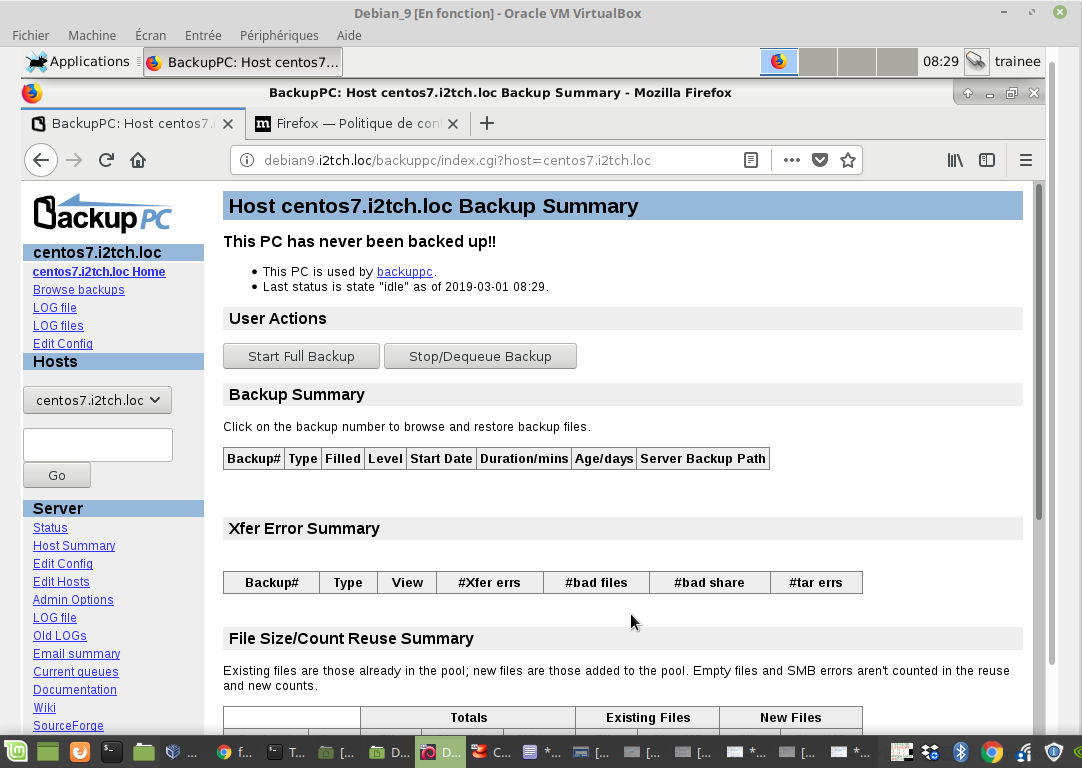
Task: Open a new Firefox tab with plus
Action: point(487,124)
